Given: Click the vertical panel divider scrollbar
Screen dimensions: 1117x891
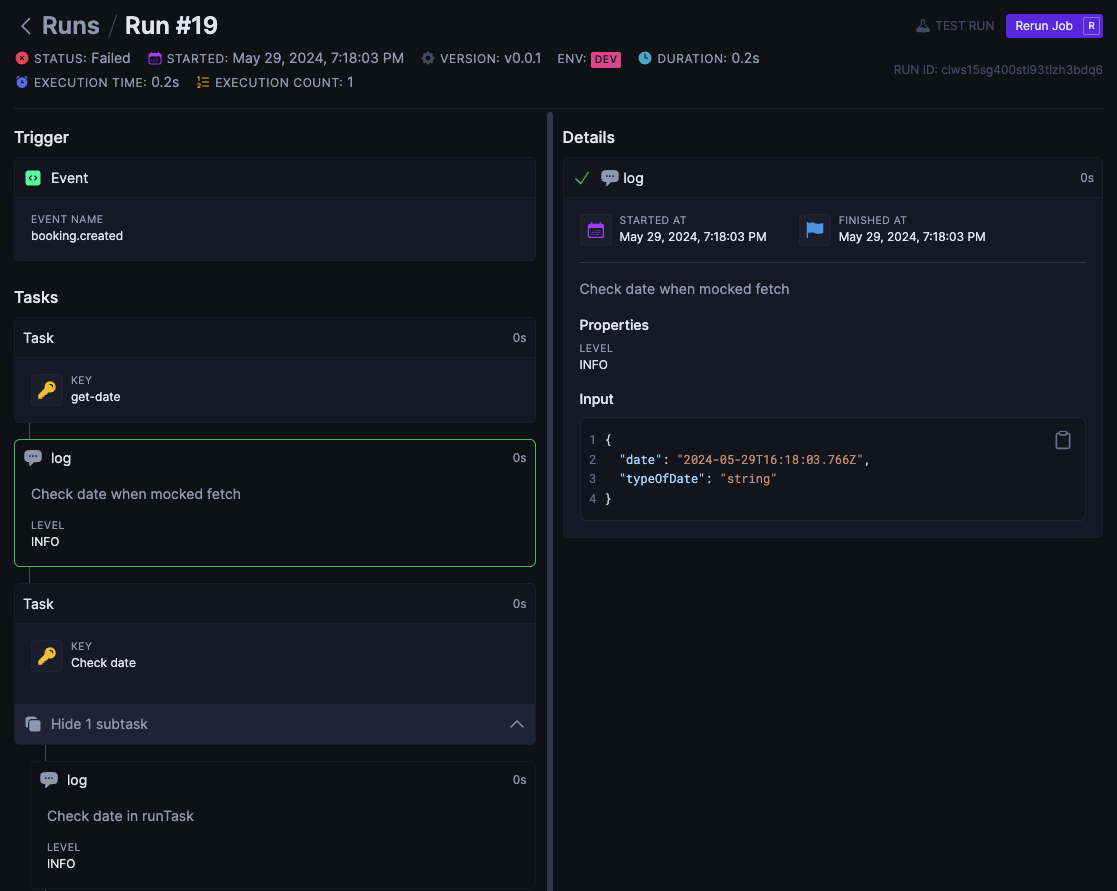Looking at the screenshot, I should point(550,501).
